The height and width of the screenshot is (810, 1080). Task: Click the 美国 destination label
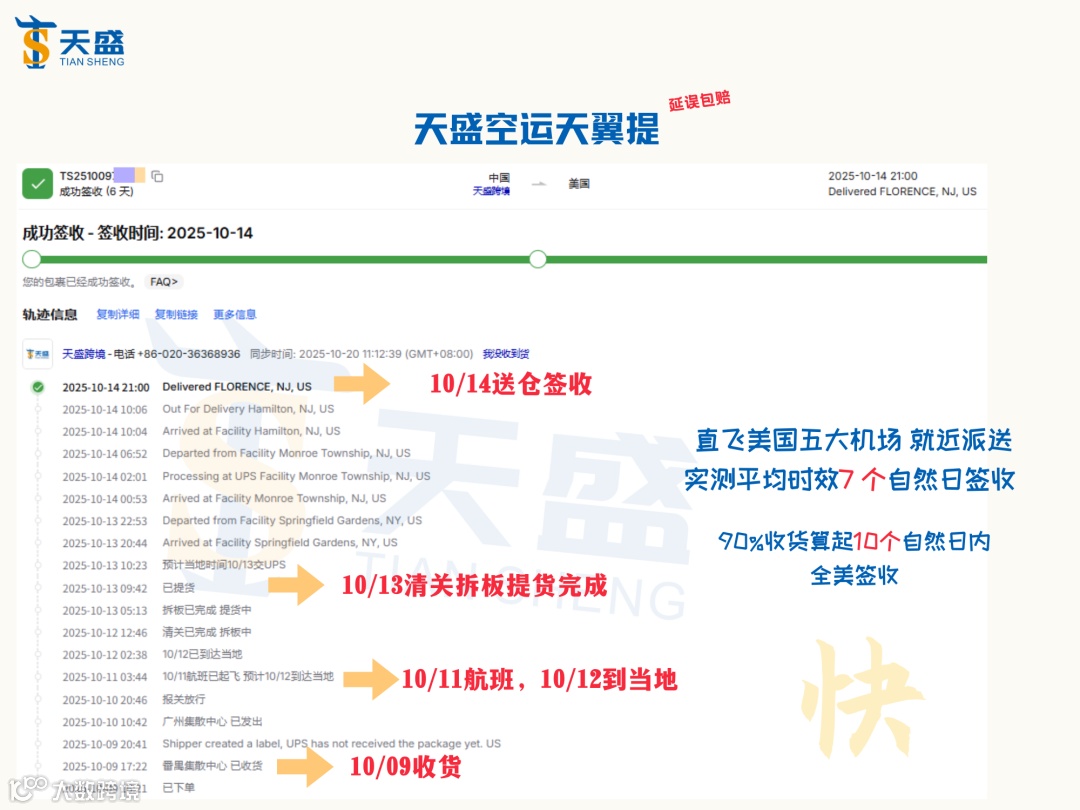[579, 184]
